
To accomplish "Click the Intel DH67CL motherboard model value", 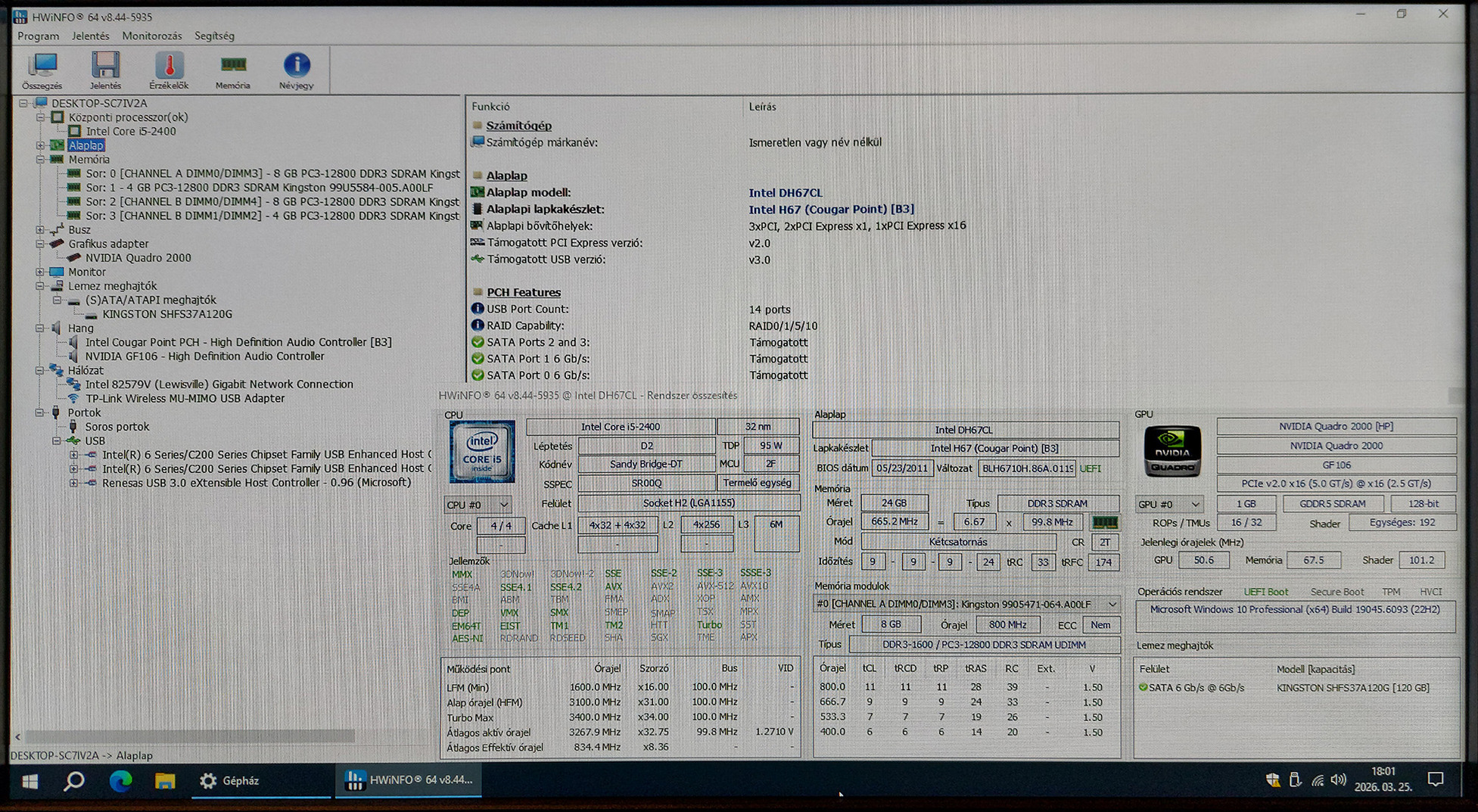I will pos(785,193).
